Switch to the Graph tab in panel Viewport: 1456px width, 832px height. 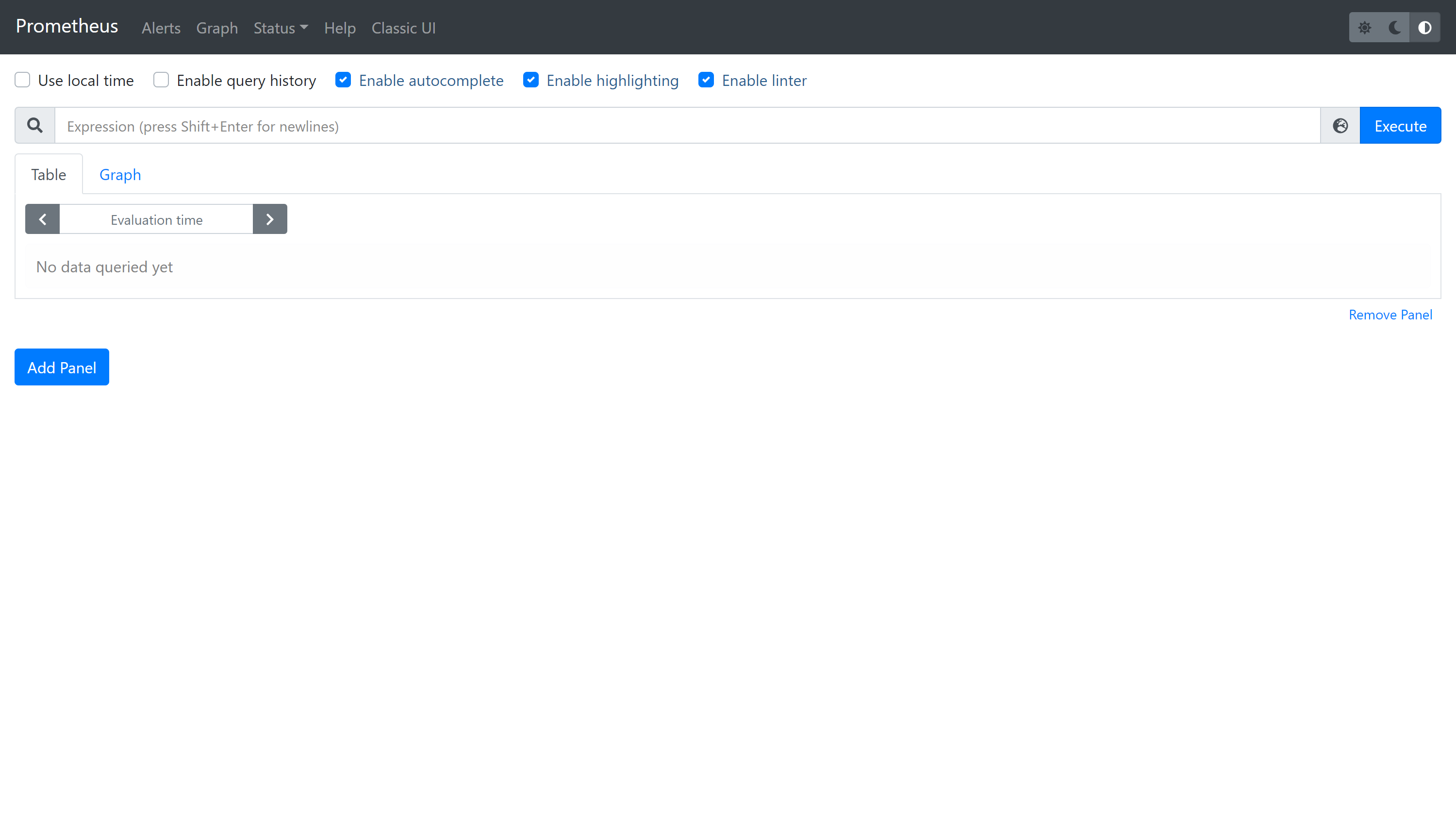tap(120, 174)
